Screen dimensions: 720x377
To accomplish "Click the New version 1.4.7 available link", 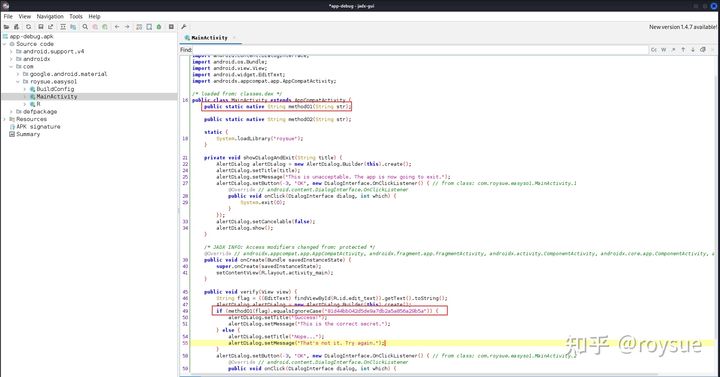I will (x=682, y=27).
